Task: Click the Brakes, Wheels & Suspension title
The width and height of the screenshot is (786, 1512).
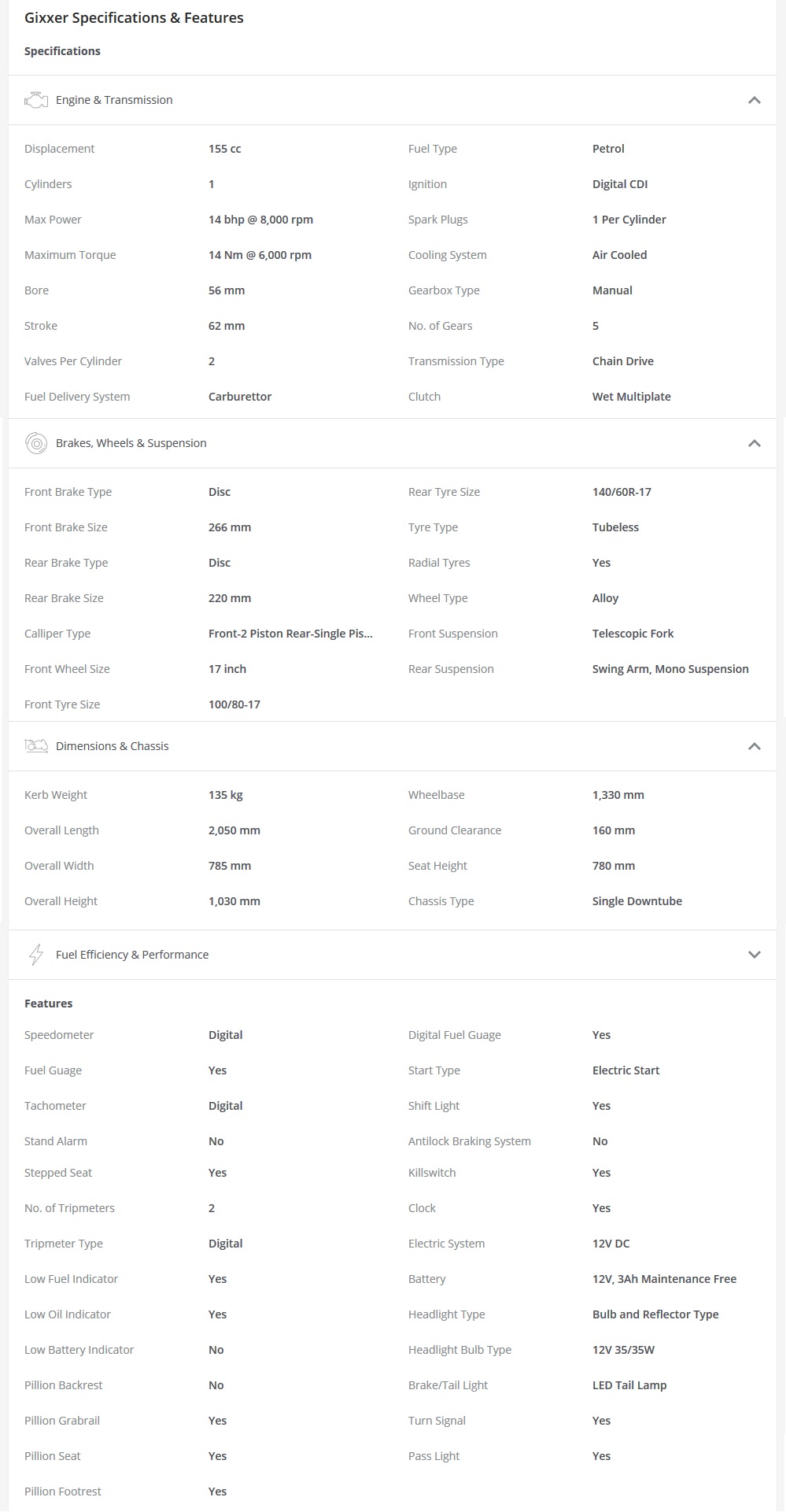Action: point(131,443)
